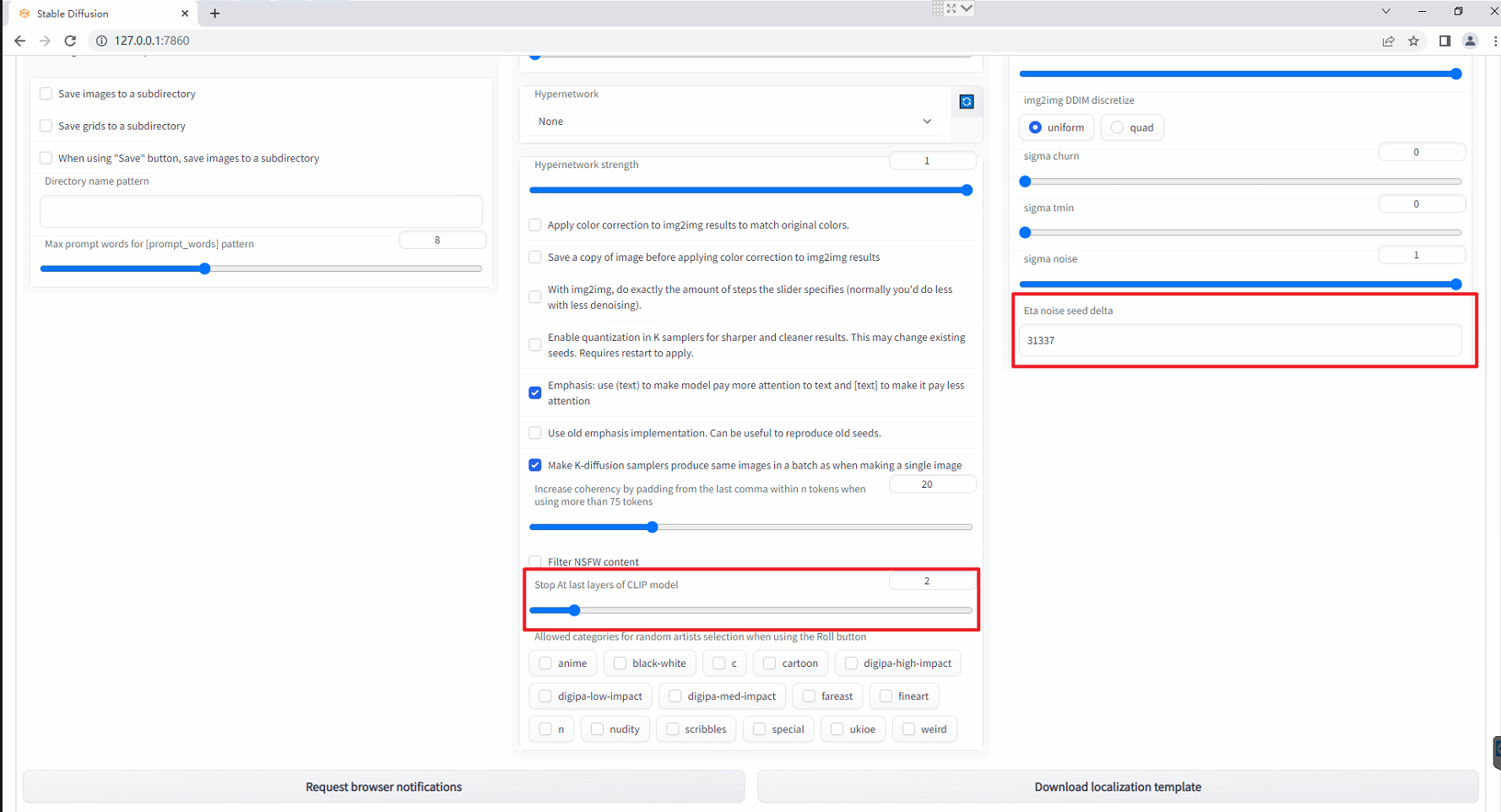This screenshot has height=812, width=1501.
Task: Check the digipa-med-impact category
Action: [723, 696]
